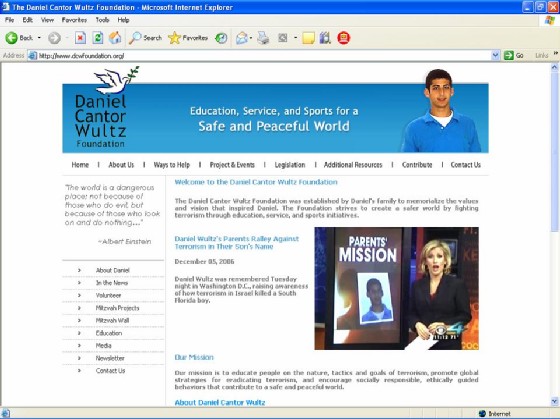The height and width of the screenshot is (419, 560).
Task: Expand the About Daniel sidebar arrow
Action: click(79, 270)
